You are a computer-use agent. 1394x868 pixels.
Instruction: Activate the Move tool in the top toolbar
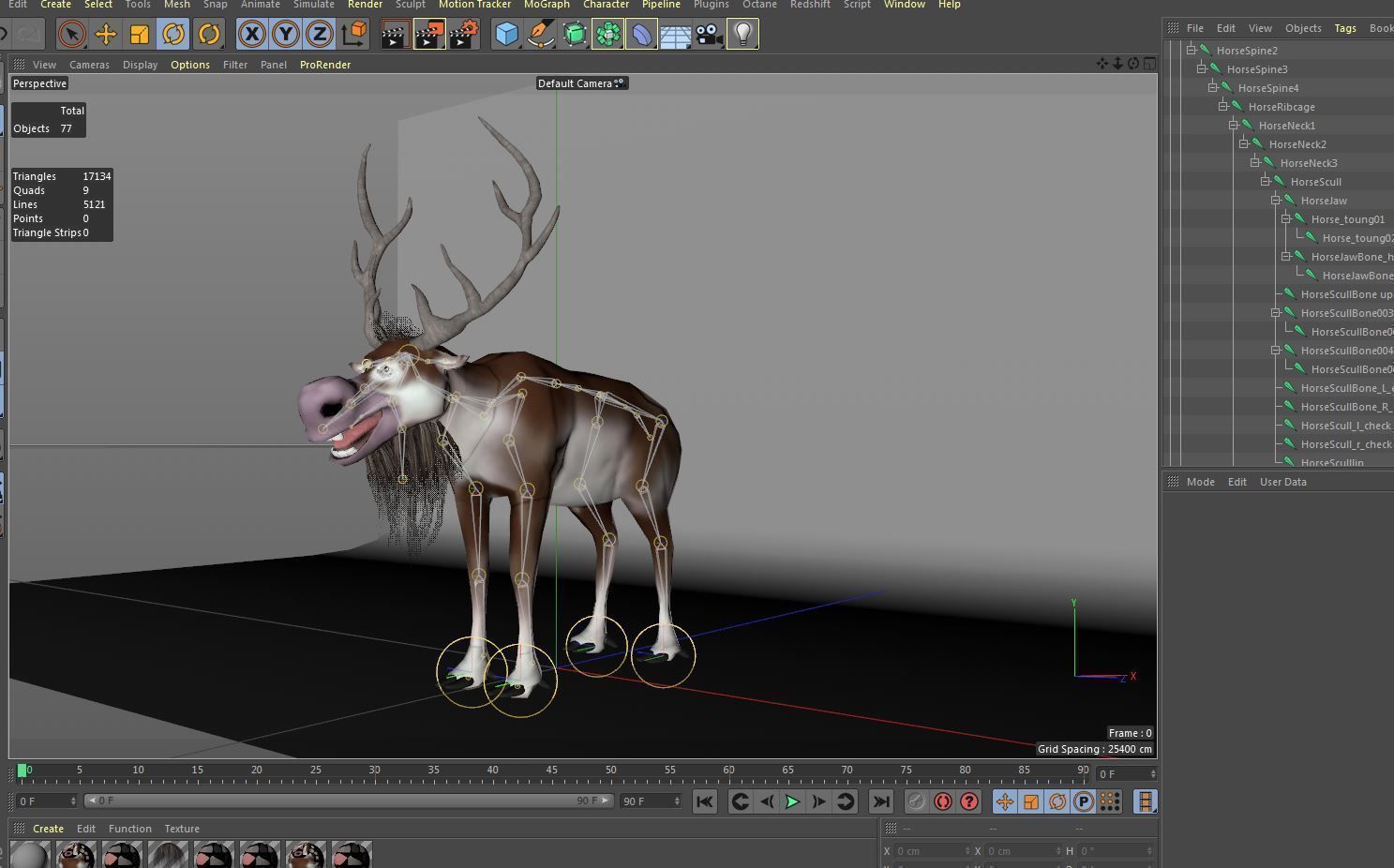click(106, 35)
